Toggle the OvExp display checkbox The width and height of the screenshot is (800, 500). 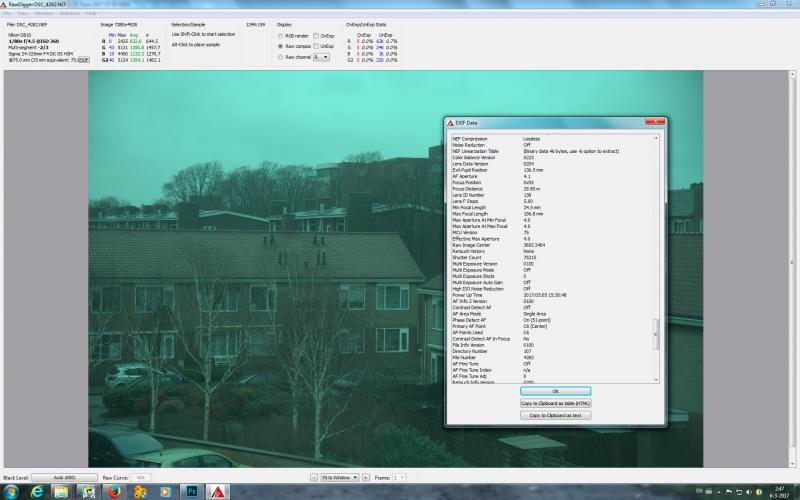coord(316,36)
